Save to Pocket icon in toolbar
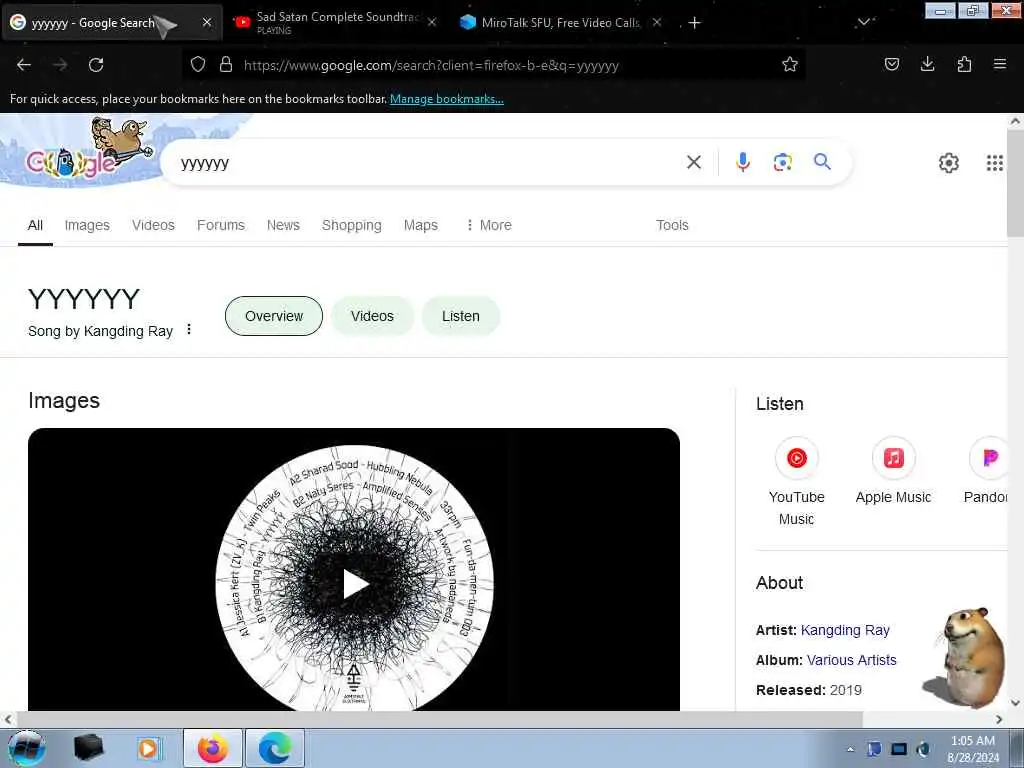Image resolution: width=1024 pixels, height=768 pixels. coord(891,65)
